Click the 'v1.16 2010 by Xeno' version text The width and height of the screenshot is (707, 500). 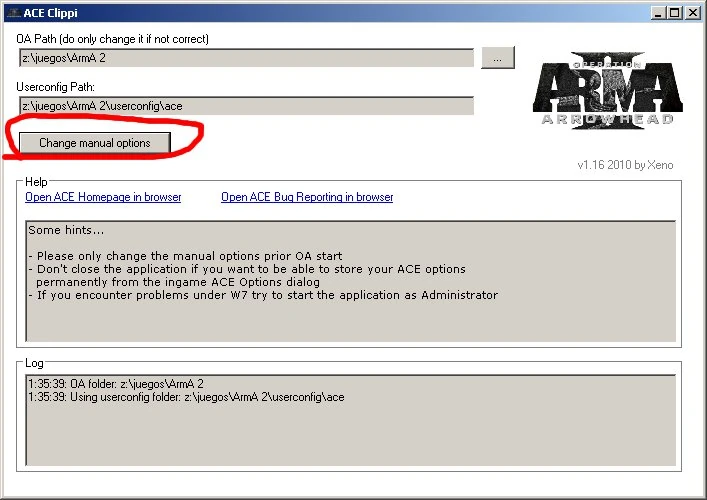point(625,165)
